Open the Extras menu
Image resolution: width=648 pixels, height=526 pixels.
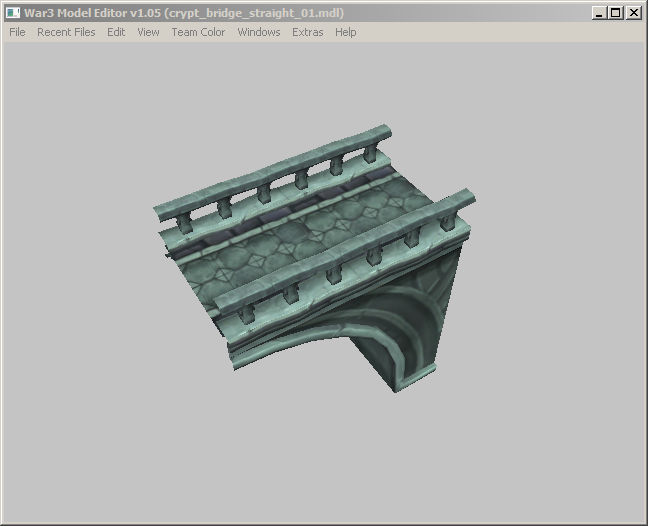308,32
